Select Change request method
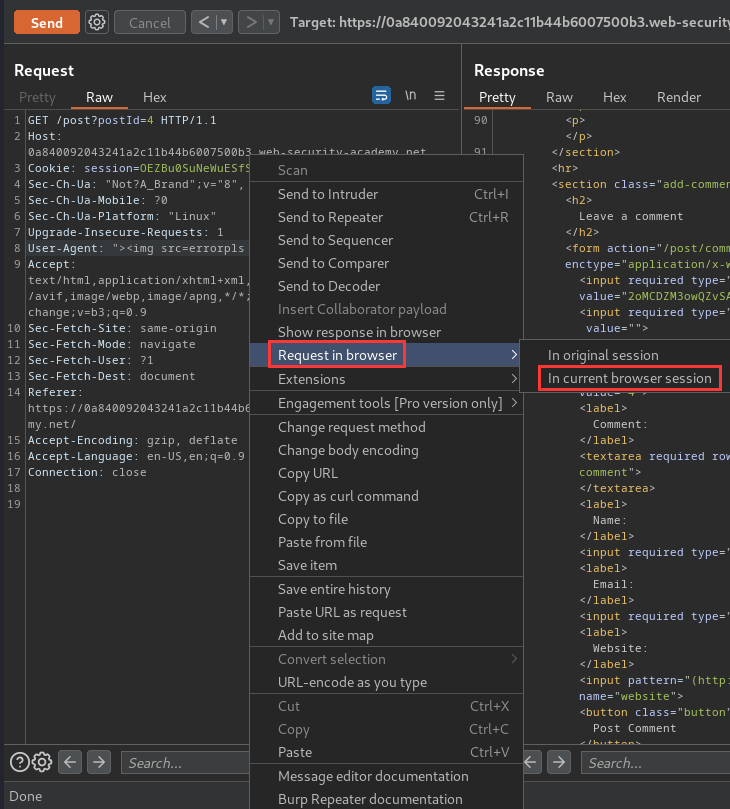The image size is (730, 809). pyautogui.click(x=386, y=427)
